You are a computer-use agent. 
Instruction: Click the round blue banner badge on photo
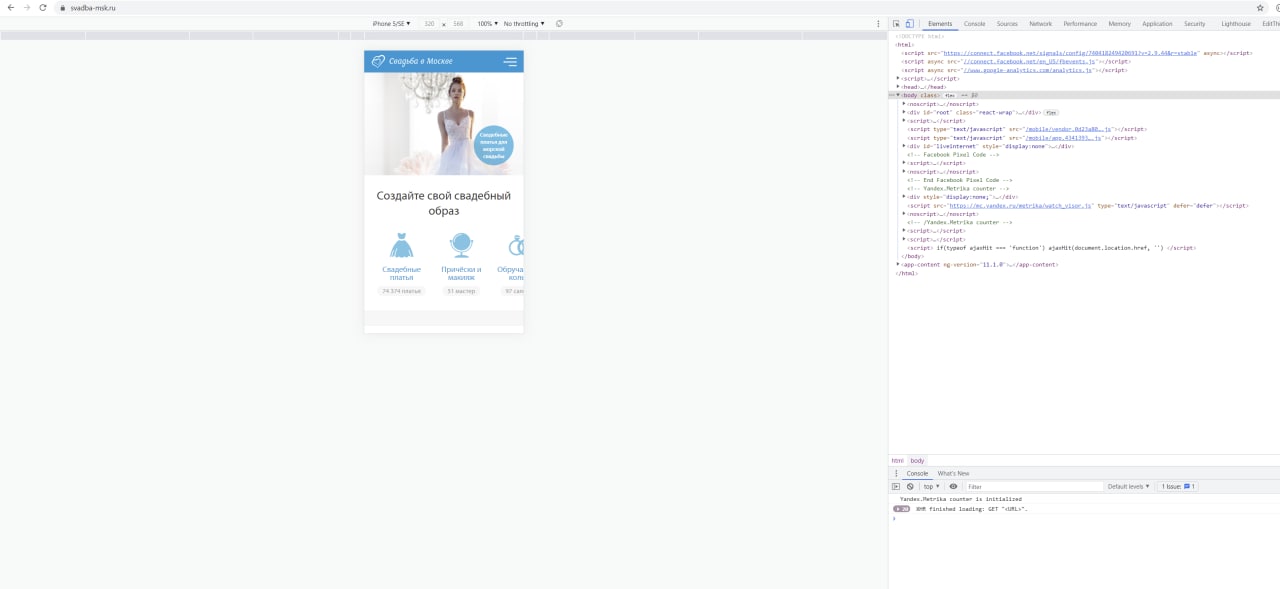click(493, 145)
